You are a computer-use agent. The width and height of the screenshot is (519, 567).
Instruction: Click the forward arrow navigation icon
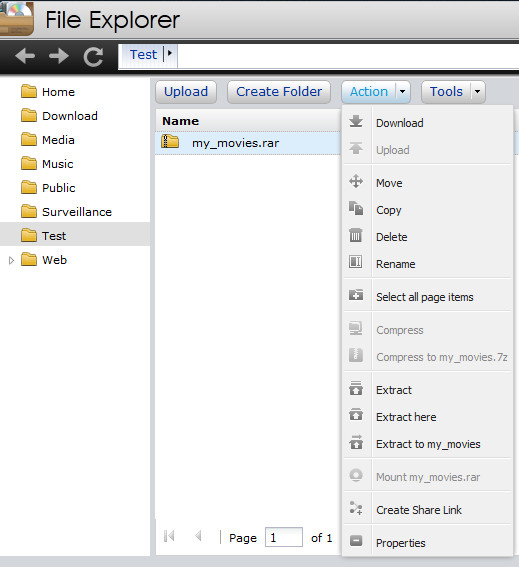coord(59,56)
